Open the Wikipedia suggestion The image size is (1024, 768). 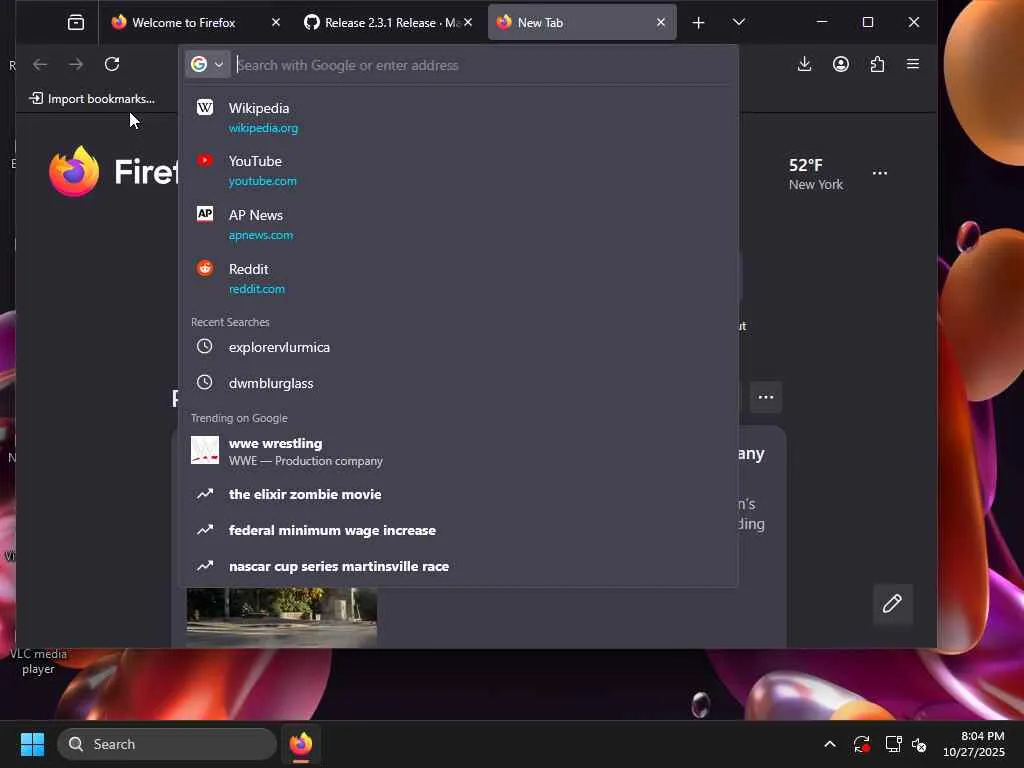click(x=458, y=118)
